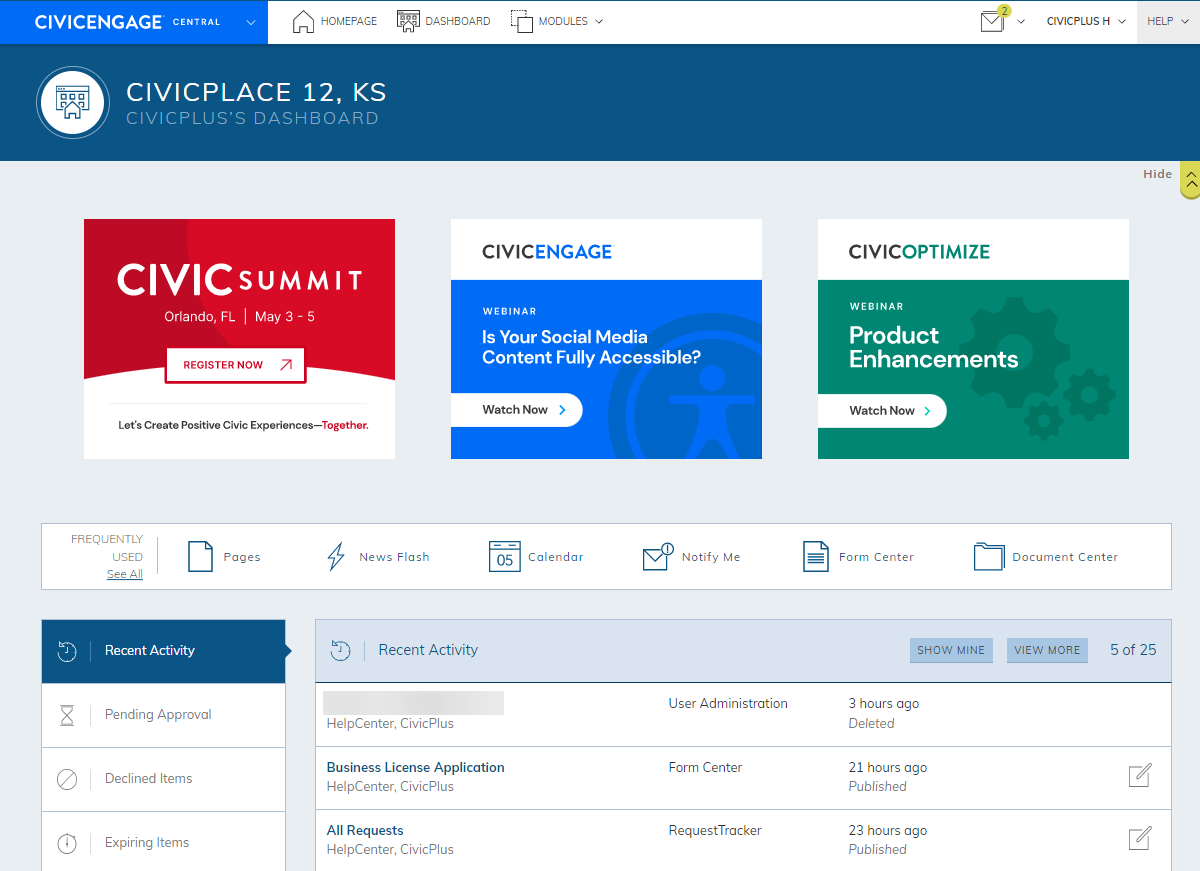Click the View More button
This screenshot has width=1200, height=871.
[1047, 650]
